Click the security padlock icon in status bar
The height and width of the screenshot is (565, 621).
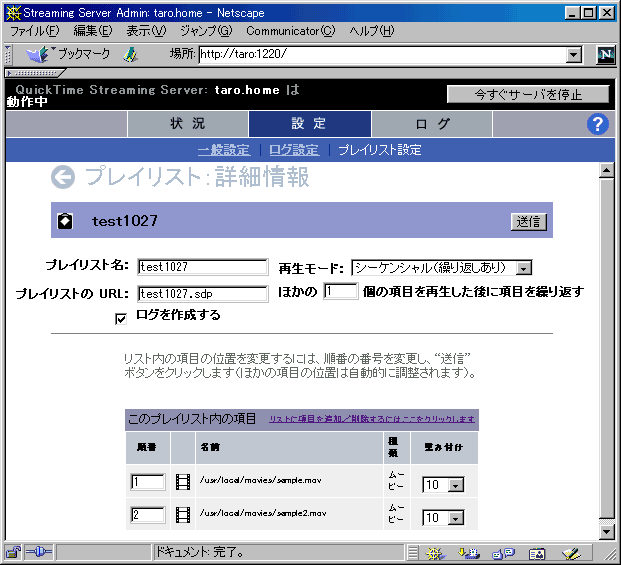tap(14, 552)
